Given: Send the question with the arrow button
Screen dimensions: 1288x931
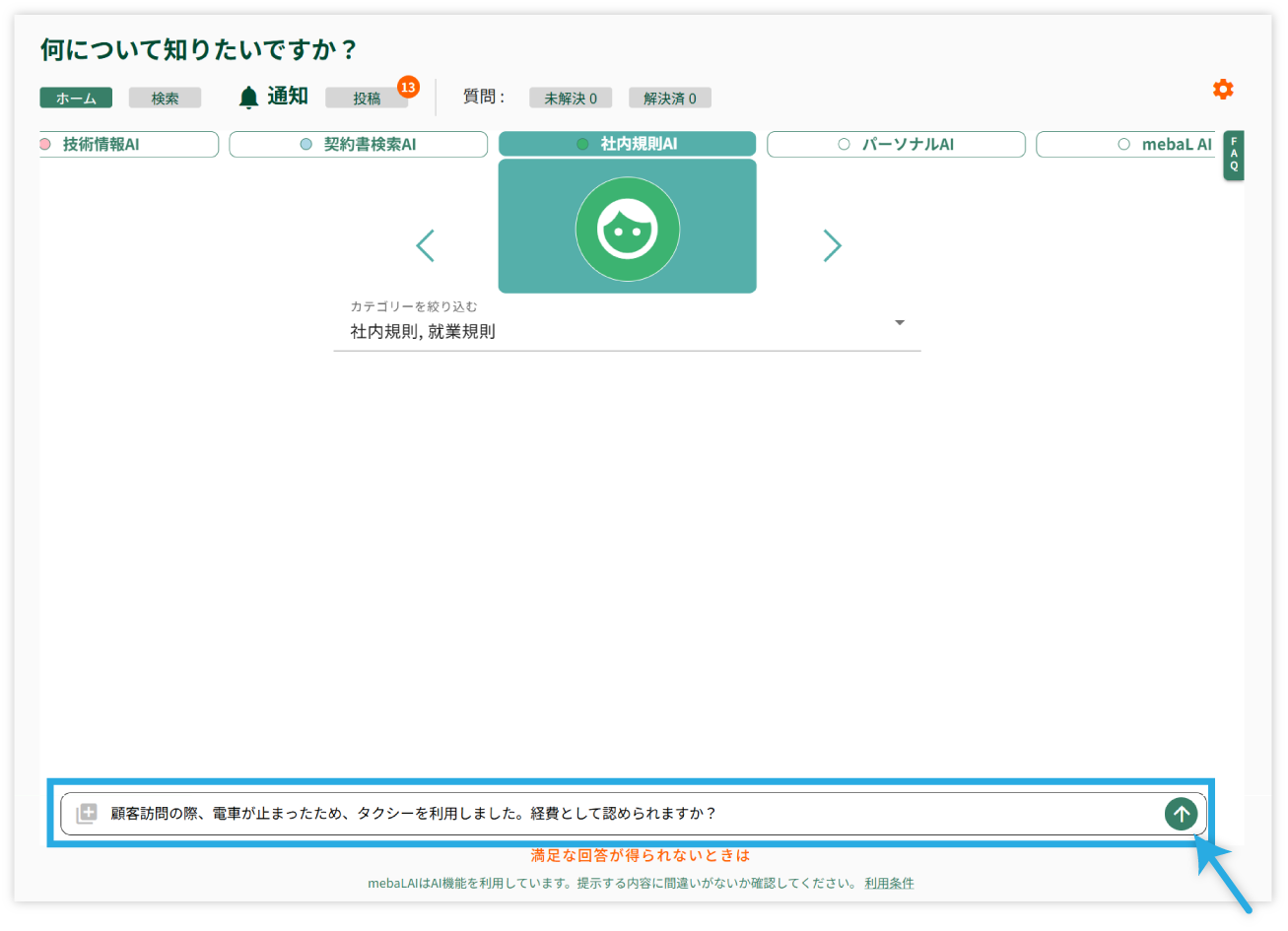Looking at the screenshot, I should [1181, 814].
